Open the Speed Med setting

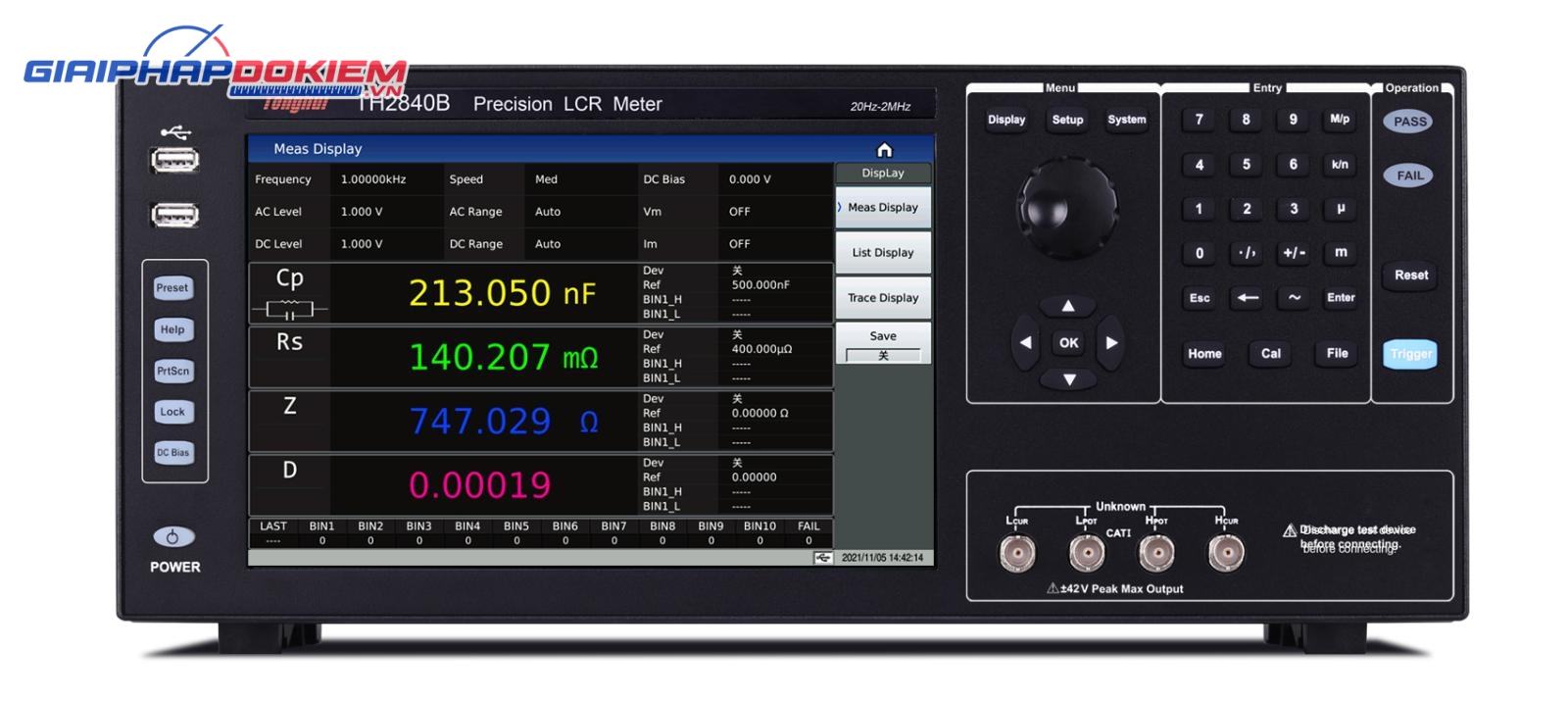582,179
